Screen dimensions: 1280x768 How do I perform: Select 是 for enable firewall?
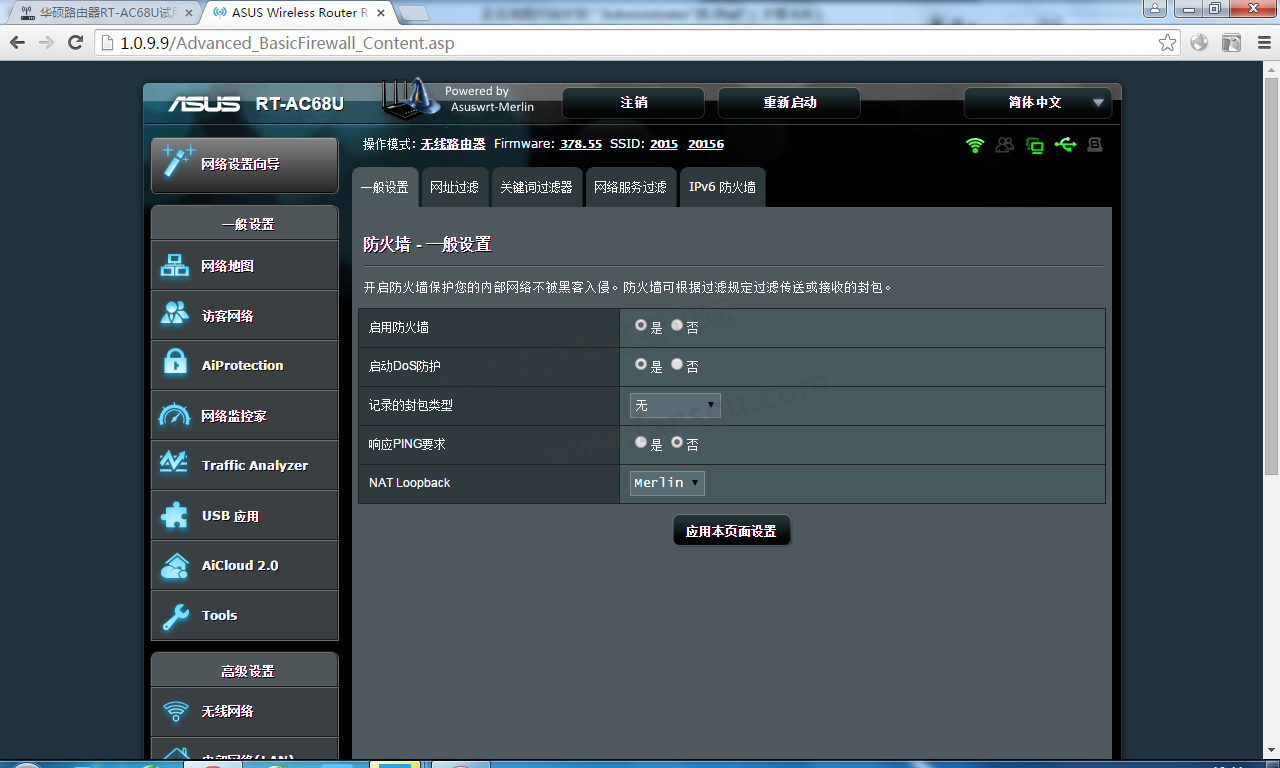click(x=641, y=326)
